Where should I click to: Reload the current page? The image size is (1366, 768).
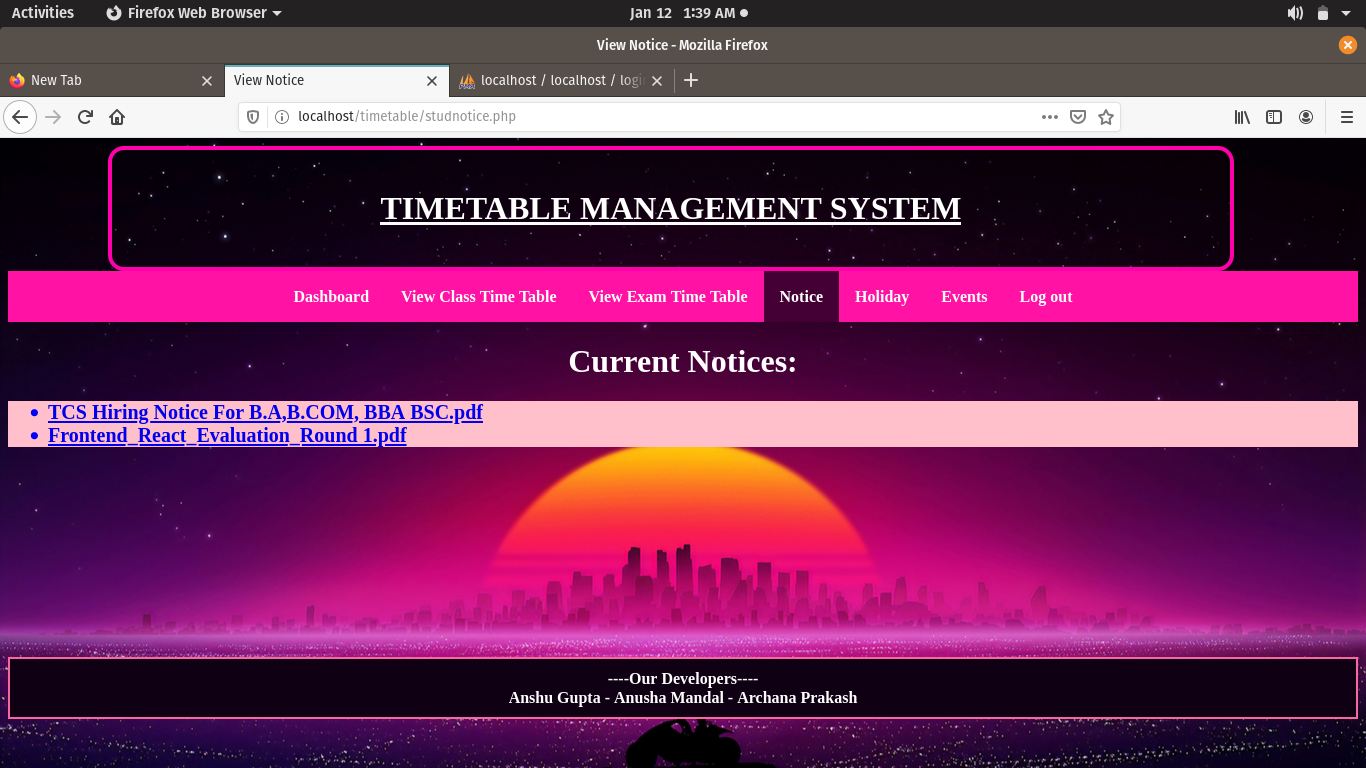pyautogui.click(x=85, y=117)
